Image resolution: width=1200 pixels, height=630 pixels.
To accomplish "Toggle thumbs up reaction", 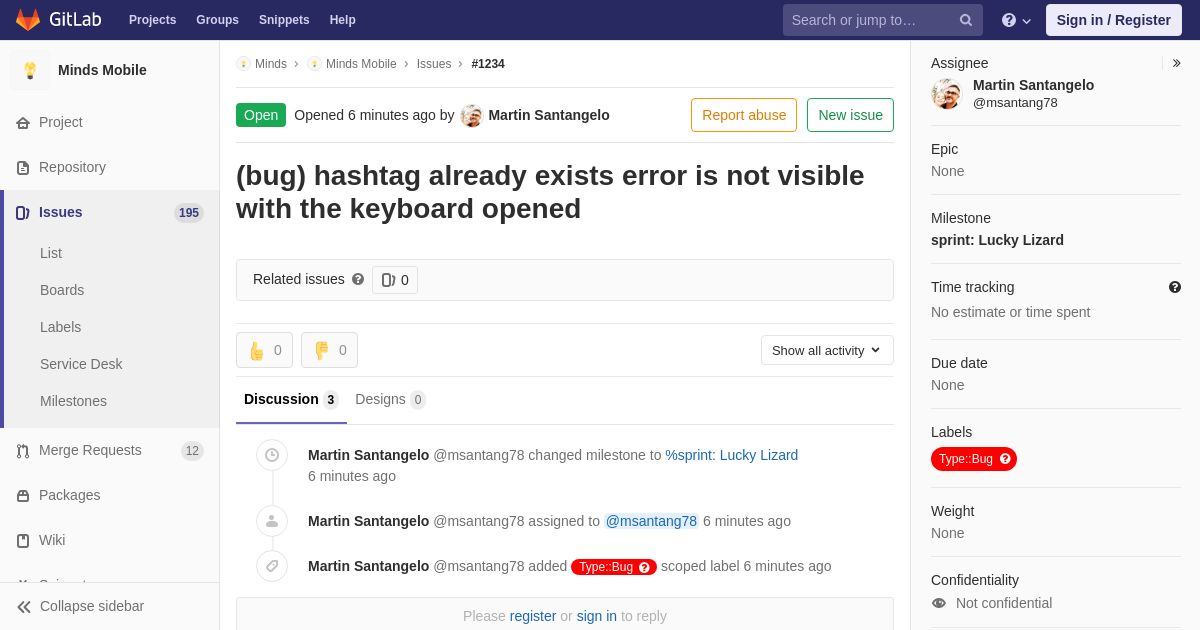I will pos(264,350).
